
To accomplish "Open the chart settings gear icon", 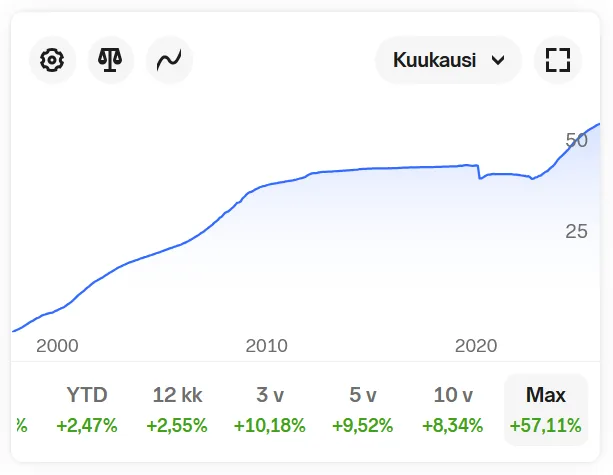I will pyautogui.click(x=52, y=61).
